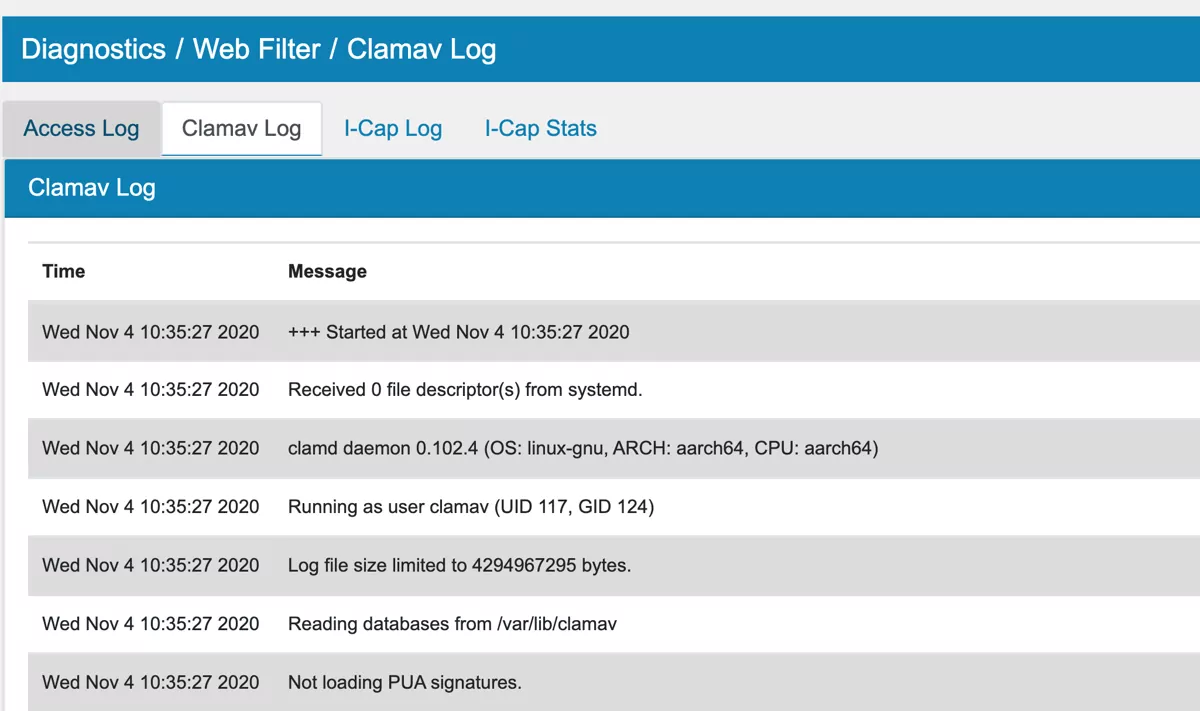The width and height of the screenshot is (1200, 711).
Task: Click the timestamp of the last log row
Action: click(149, 682)
